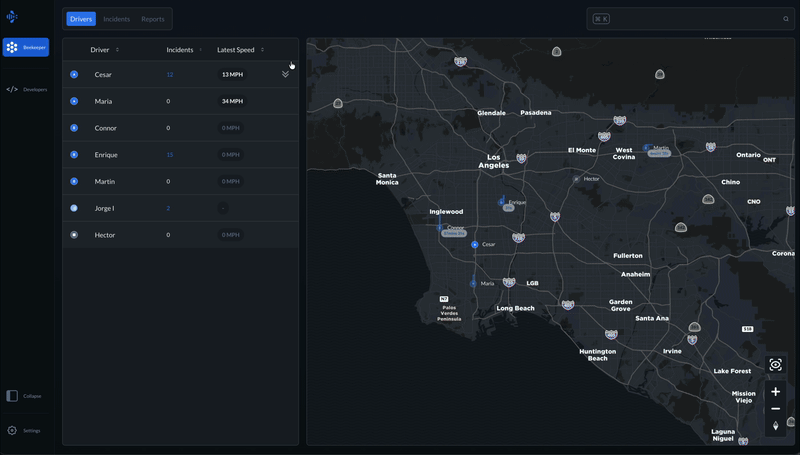Select driver name Hector in table
Viewport: 800px width, 455px height.
pos(105,235)
